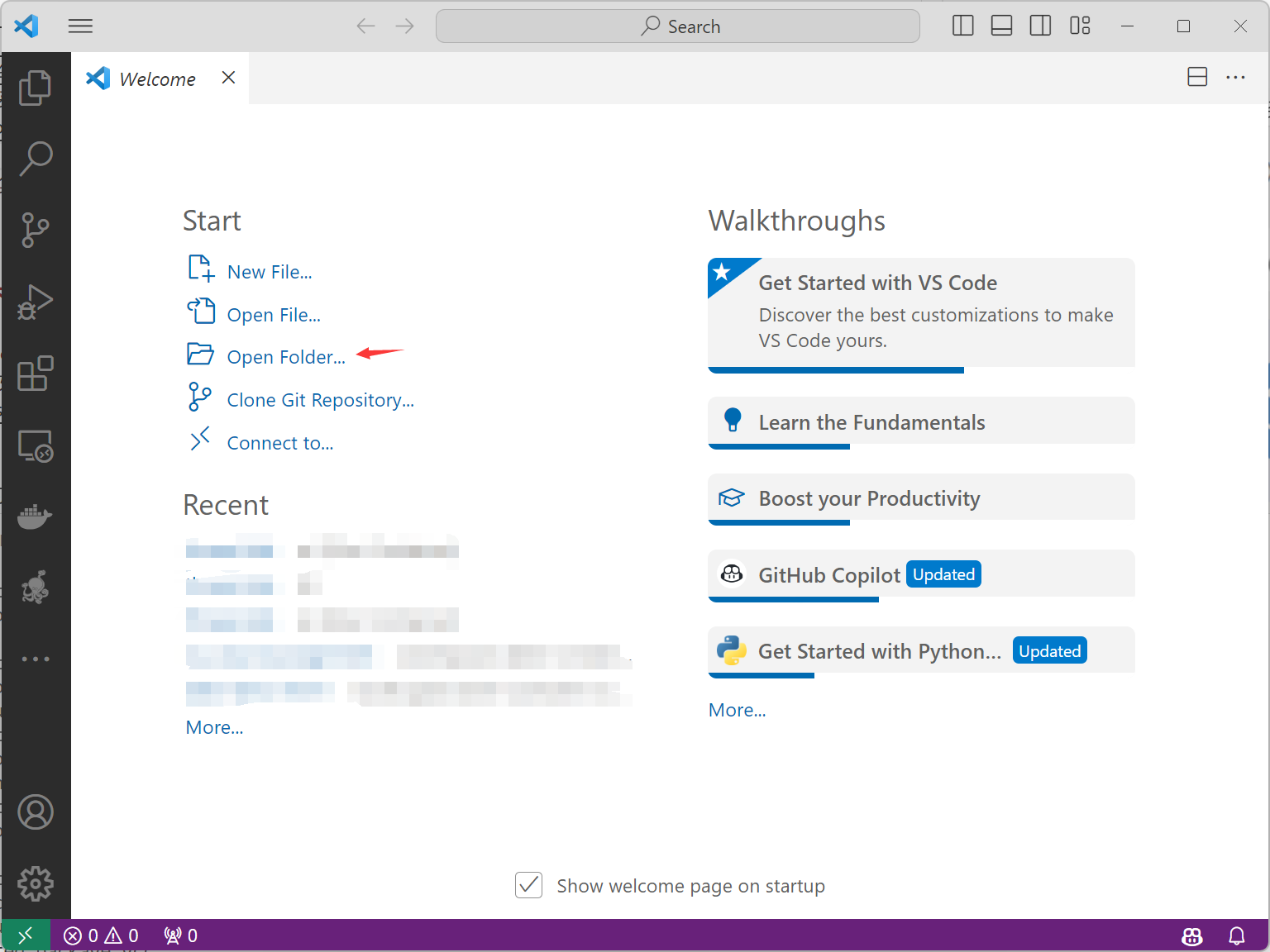Click the Python logo icon
1270x952 pixels.
pos(732,650)
